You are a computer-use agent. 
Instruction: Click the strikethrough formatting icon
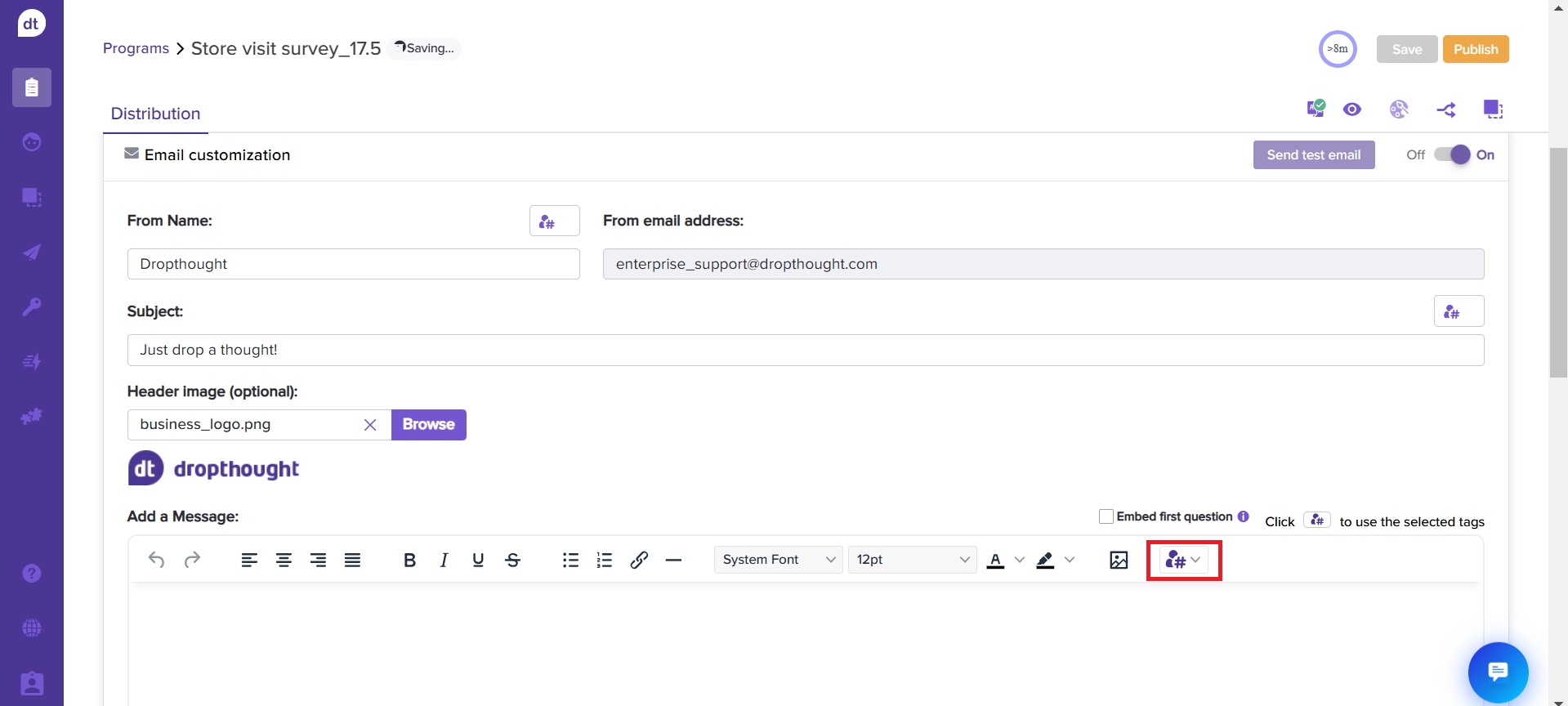[512, 560]
